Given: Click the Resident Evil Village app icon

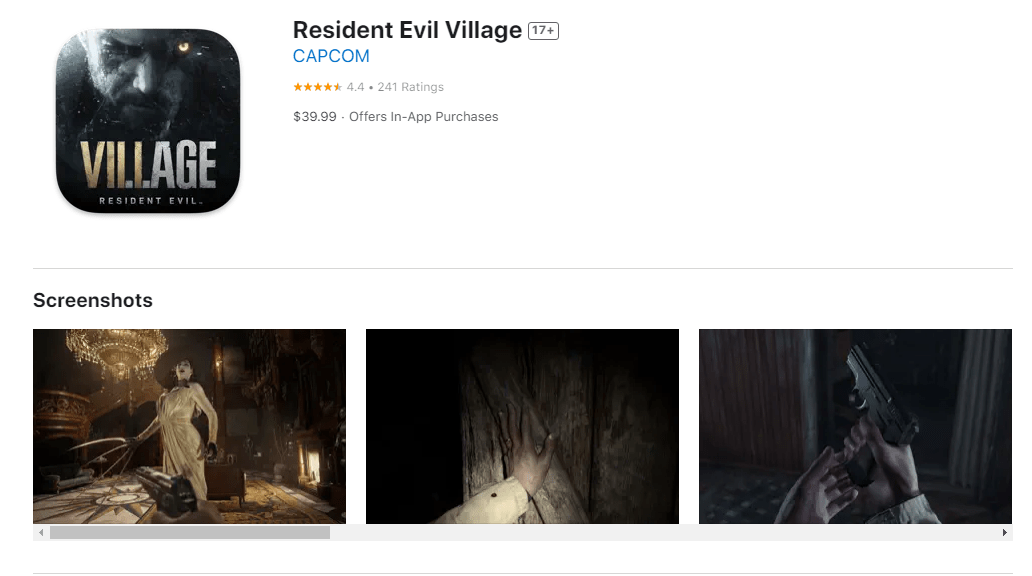Looking at the screenshot, I should click(148, 120).
